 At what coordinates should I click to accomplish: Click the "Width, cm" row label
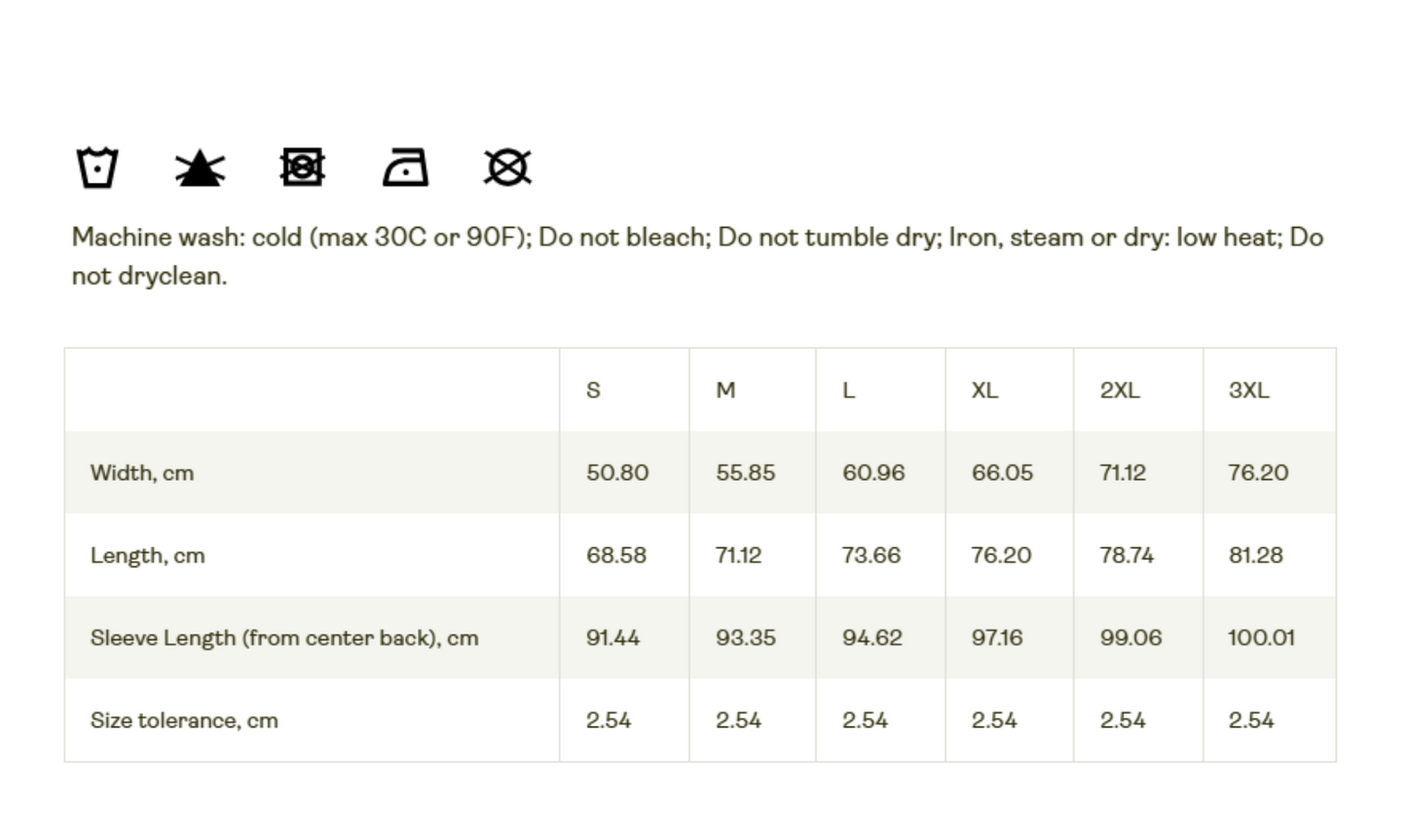(142, 473)
